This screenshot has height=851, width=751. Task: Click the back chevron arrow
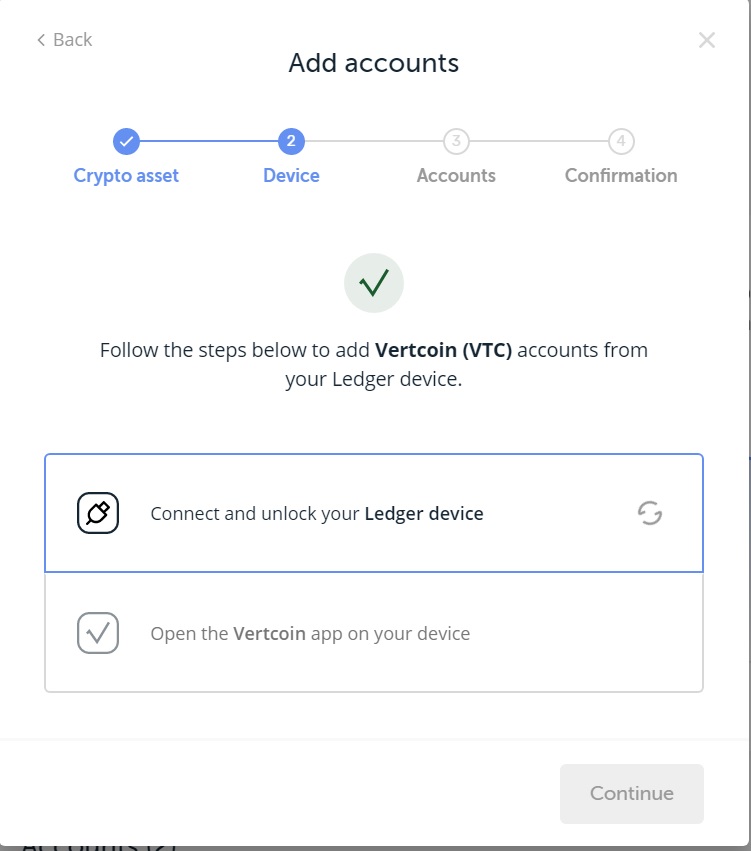39,39
